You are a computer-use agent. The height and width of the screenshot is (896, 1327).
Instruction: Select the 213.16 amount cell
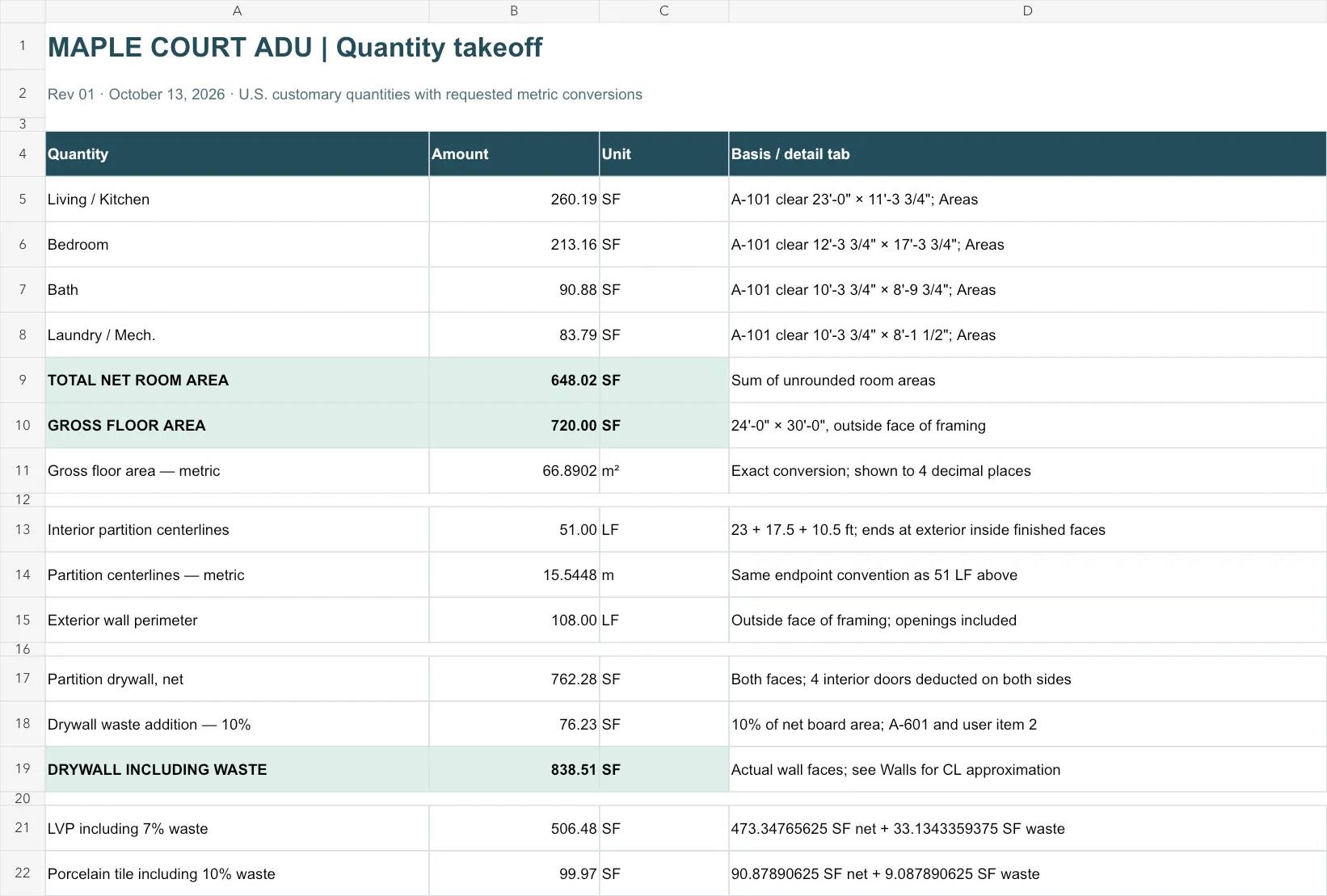pos(514,245)
